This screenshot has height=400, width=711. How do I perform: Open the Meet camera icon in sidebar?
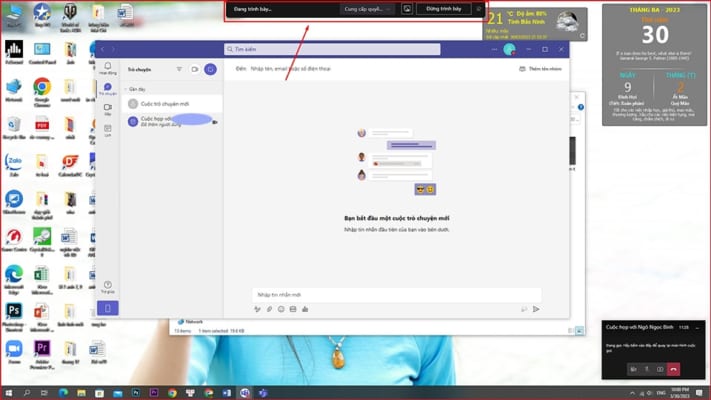[108, 109]
